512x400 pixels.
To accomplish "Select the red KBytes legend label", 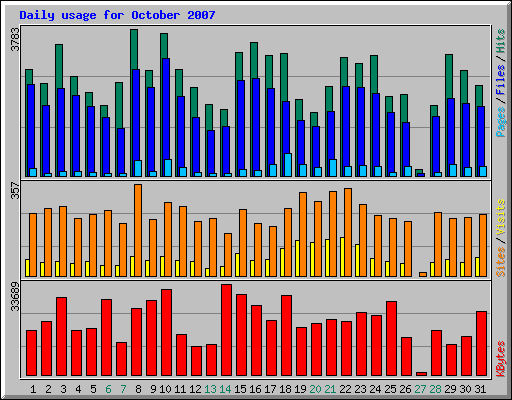I will pos(501,359).
